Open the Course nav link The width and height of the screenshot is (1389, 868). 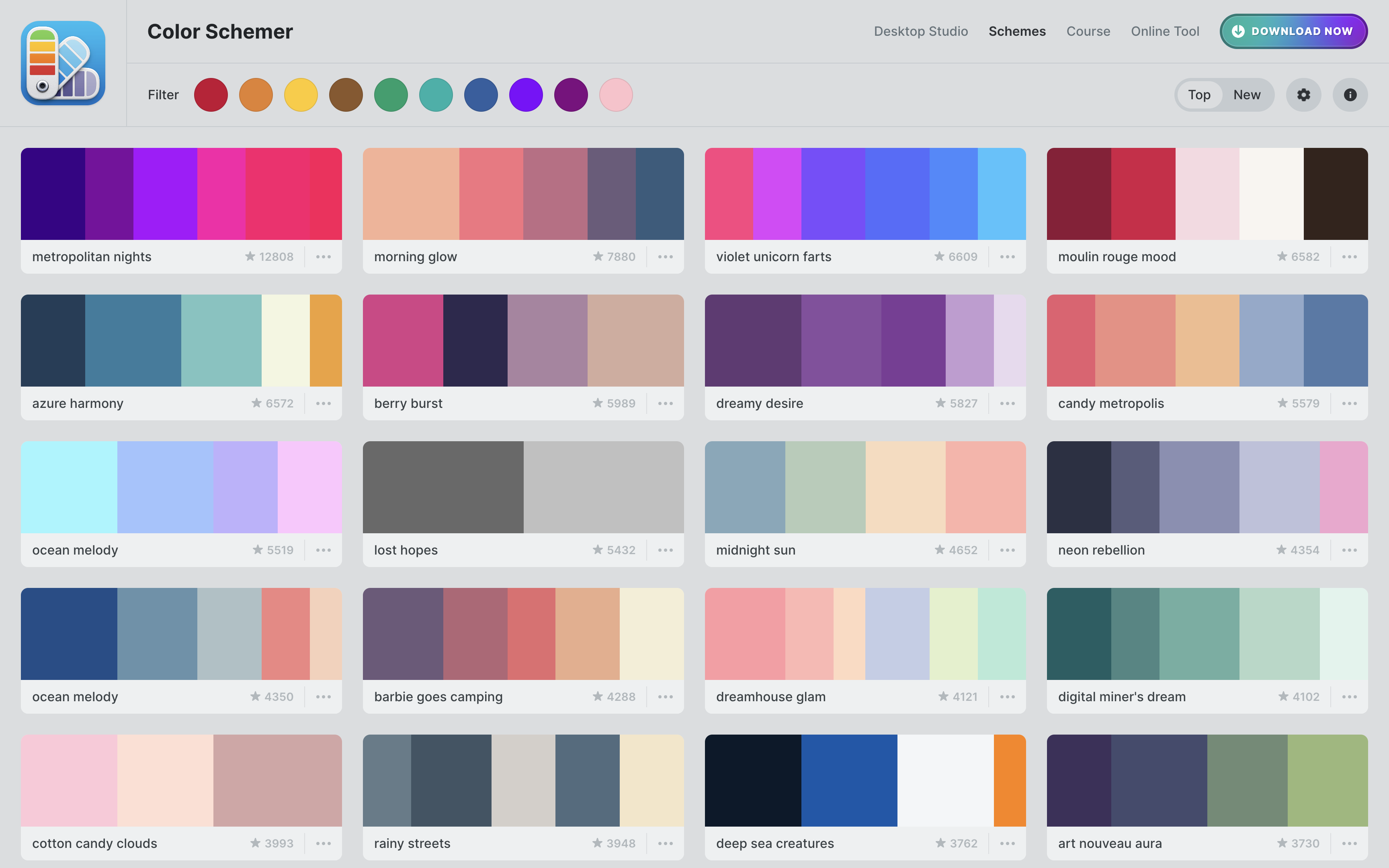1088,32
